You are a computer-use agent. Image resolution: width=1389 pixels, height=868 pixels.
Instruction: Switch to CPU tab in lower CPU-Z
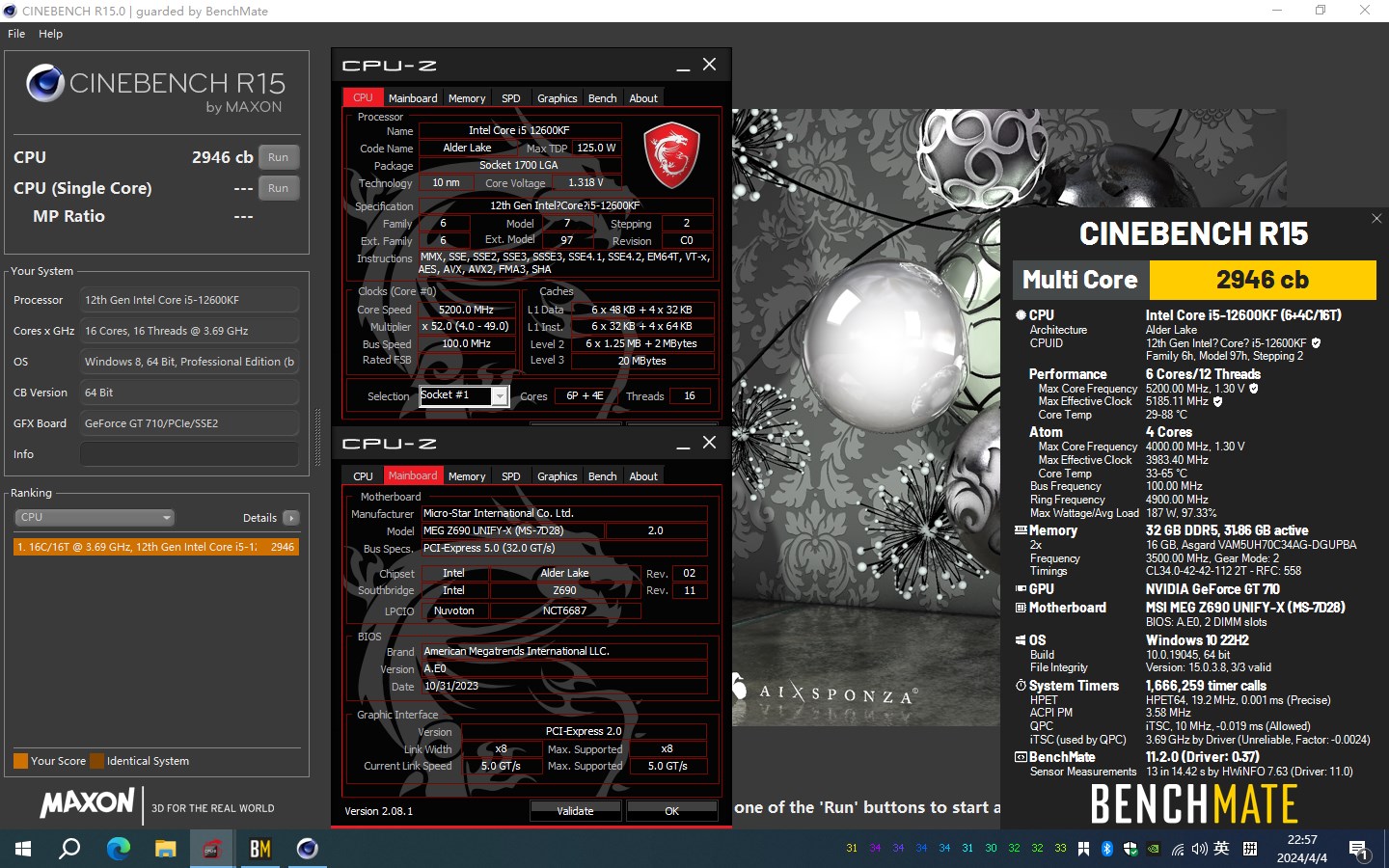pyautogui.click(x=363, y=476)
